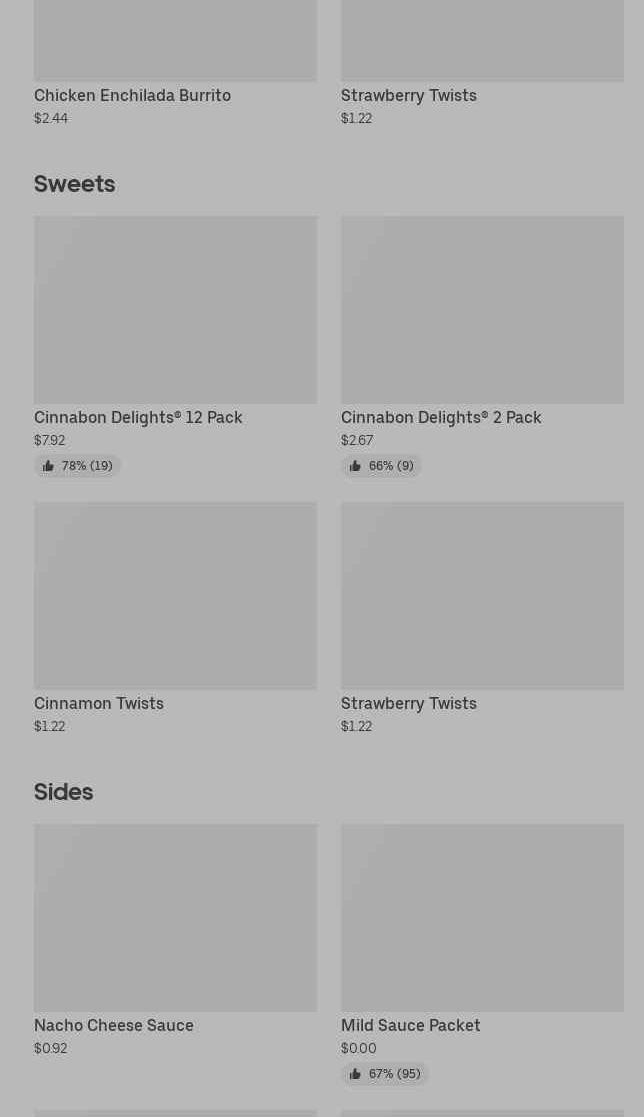Click the thumbs-up icon on Cinnabon Delights 2 Pack

pyautogui.click(x=355, y=466)
